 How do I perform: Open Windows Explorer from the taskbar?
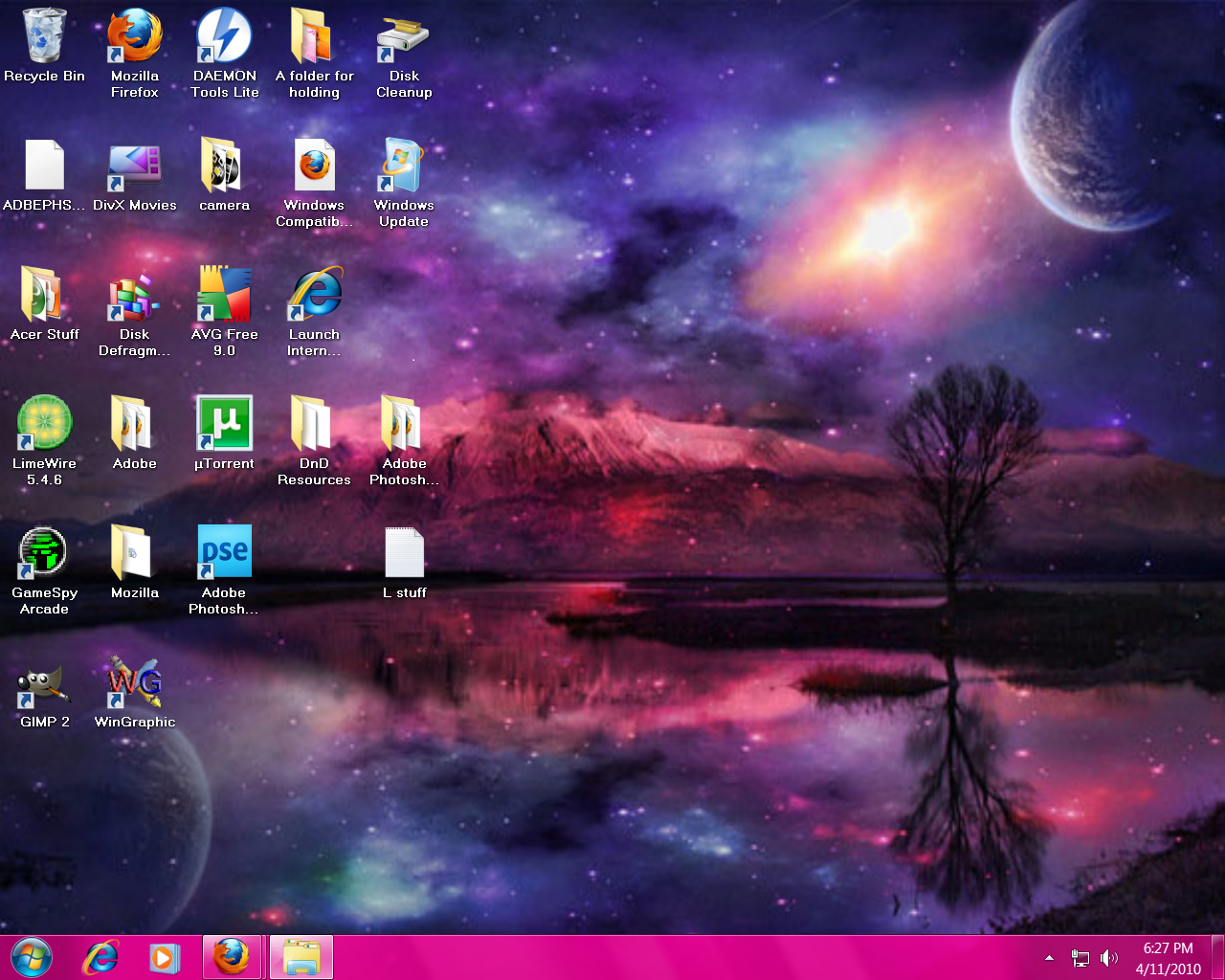click(x=301, y=957)
